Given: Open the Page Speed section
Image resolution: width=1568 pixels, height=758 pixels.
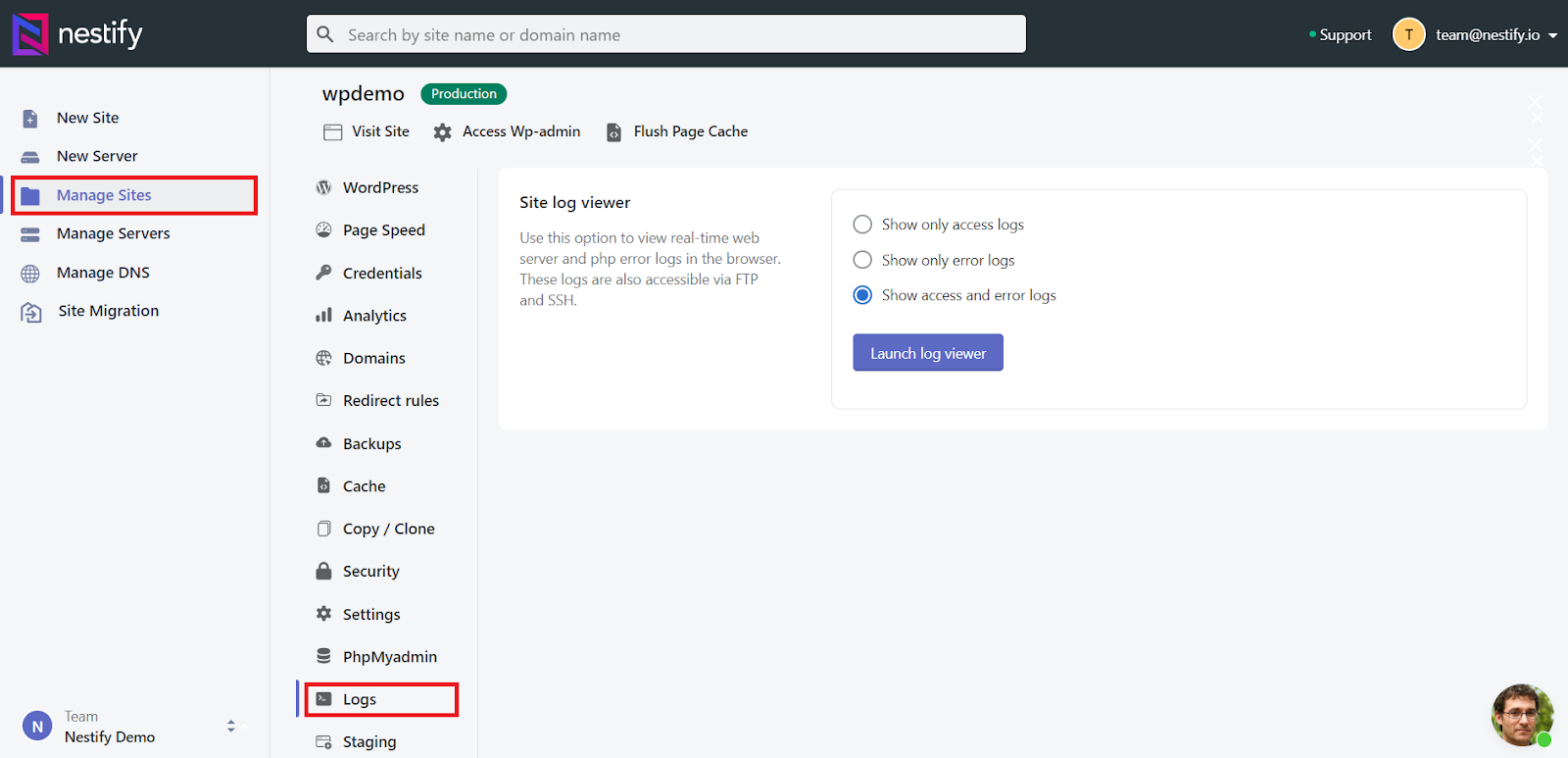Looking at the screenshot, I should (384, 230).
